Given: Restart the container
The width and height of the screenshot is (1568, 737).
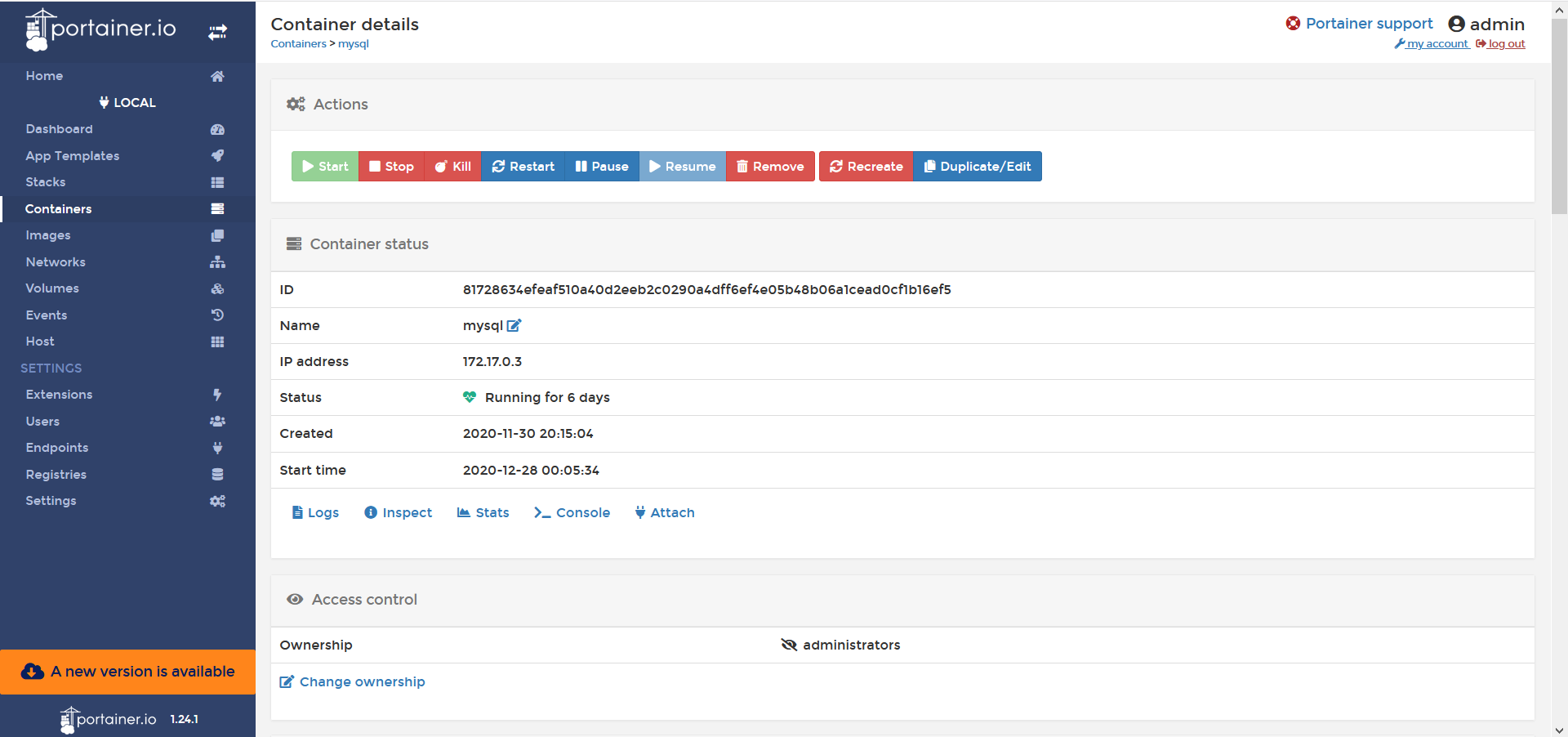Looking at the screenshot, I should pos(523,166).
